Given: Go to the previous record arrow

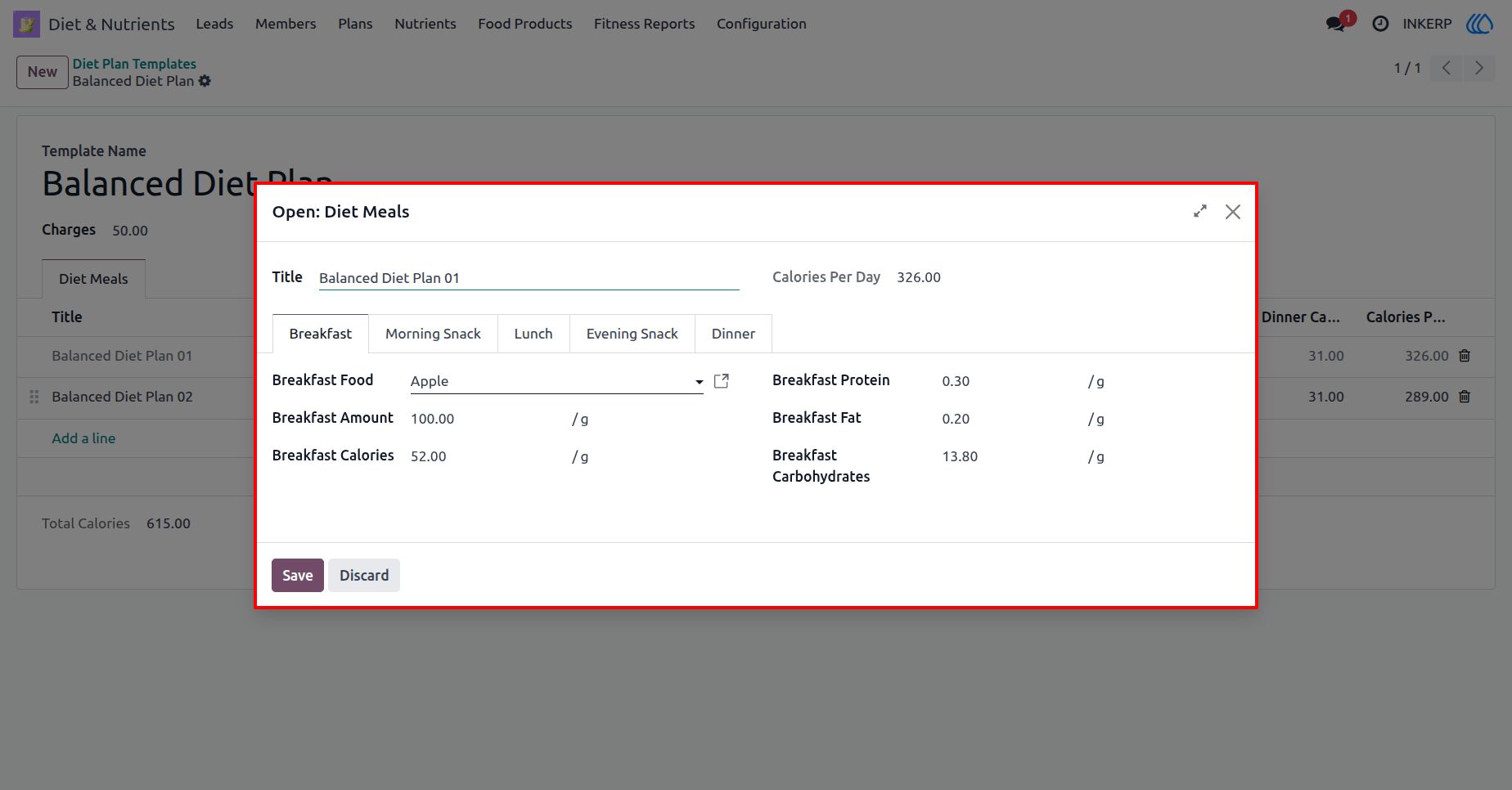Looking at the screenshot, I should [1447, 68].
